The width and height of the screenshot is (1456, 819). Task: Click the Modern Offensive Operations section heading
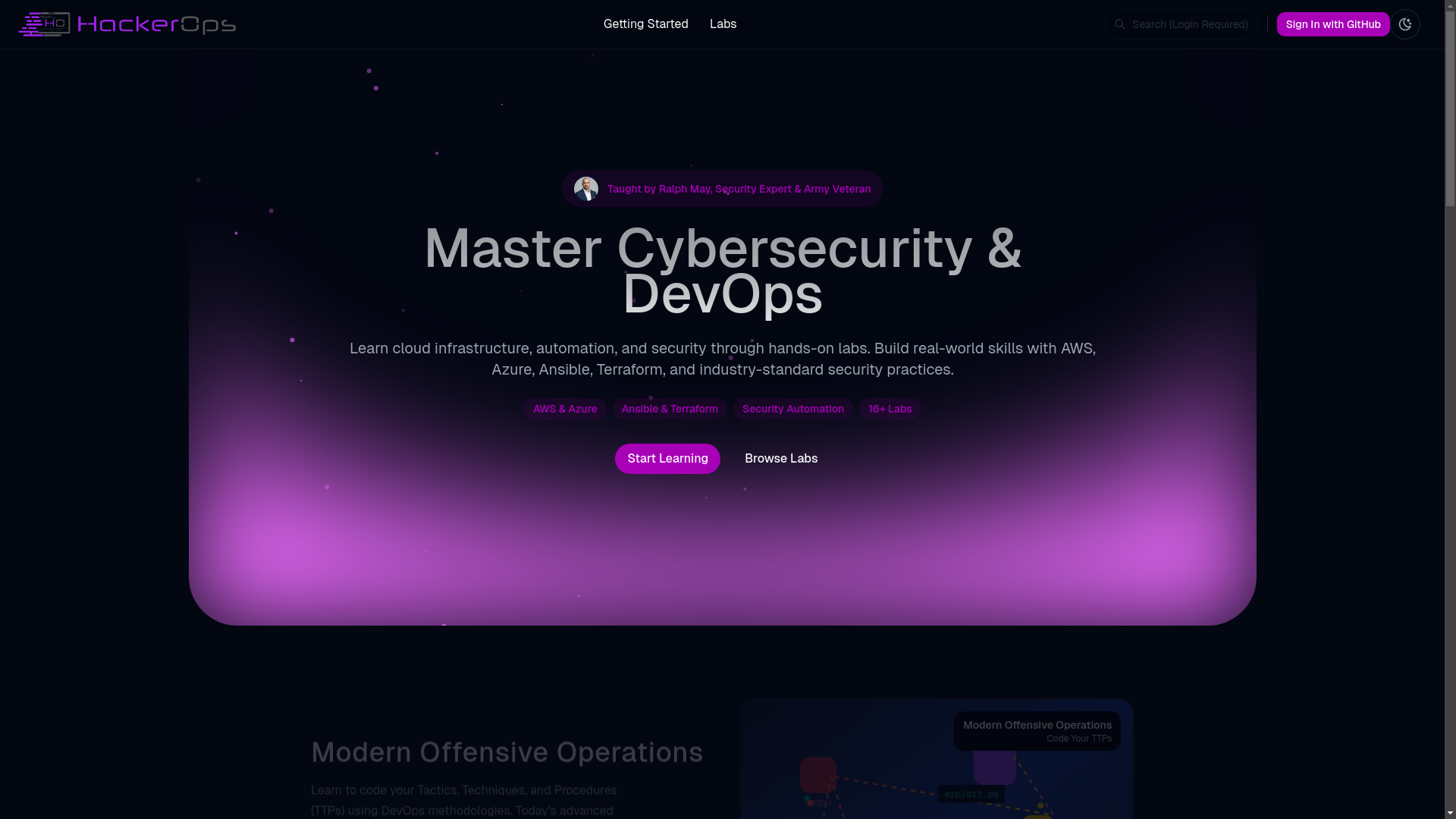[507, 752]
